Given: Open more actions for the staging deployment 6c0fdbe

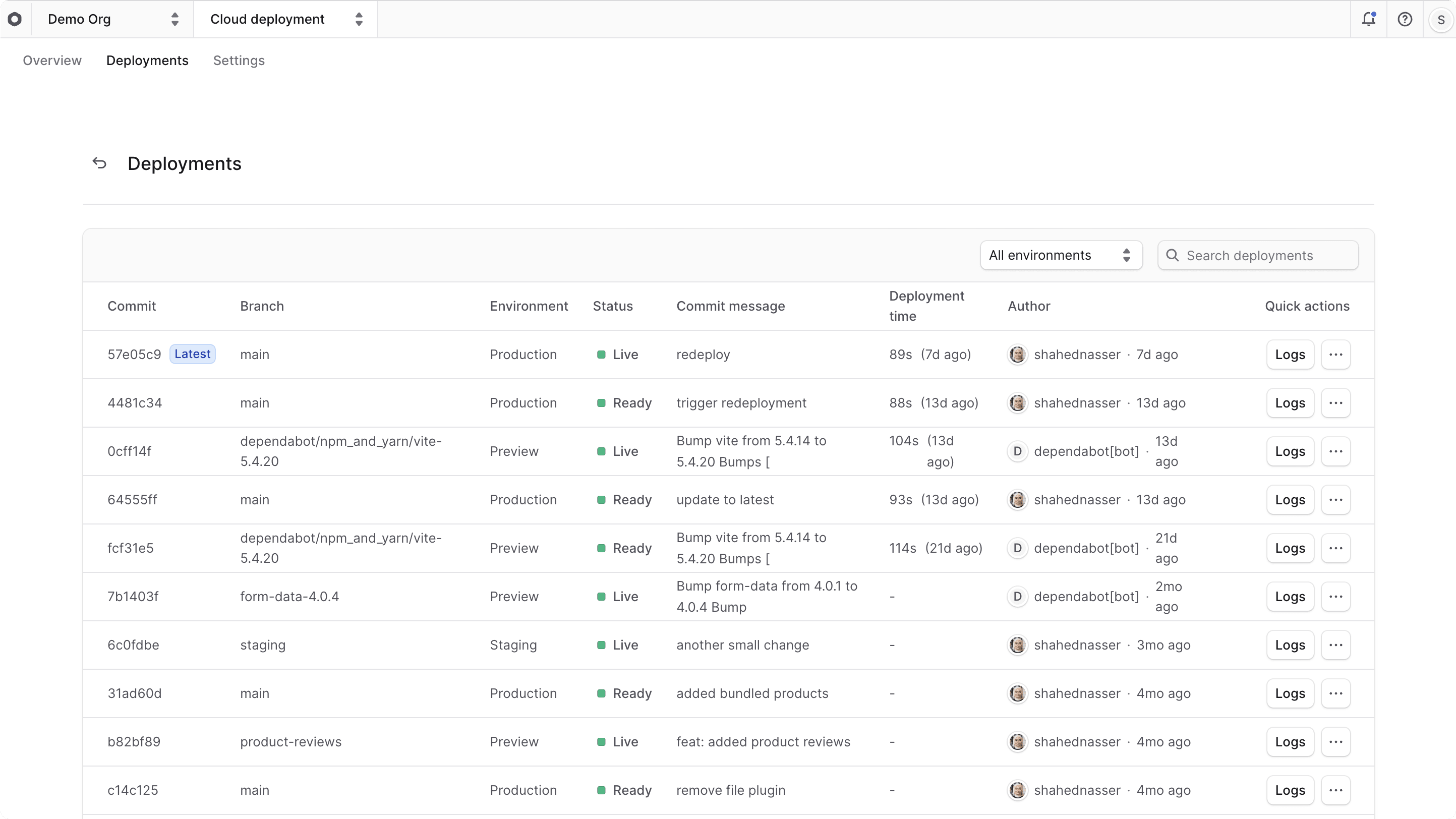Looking at the screenshot, I should pyautogui.click(x=1336, y=645).
